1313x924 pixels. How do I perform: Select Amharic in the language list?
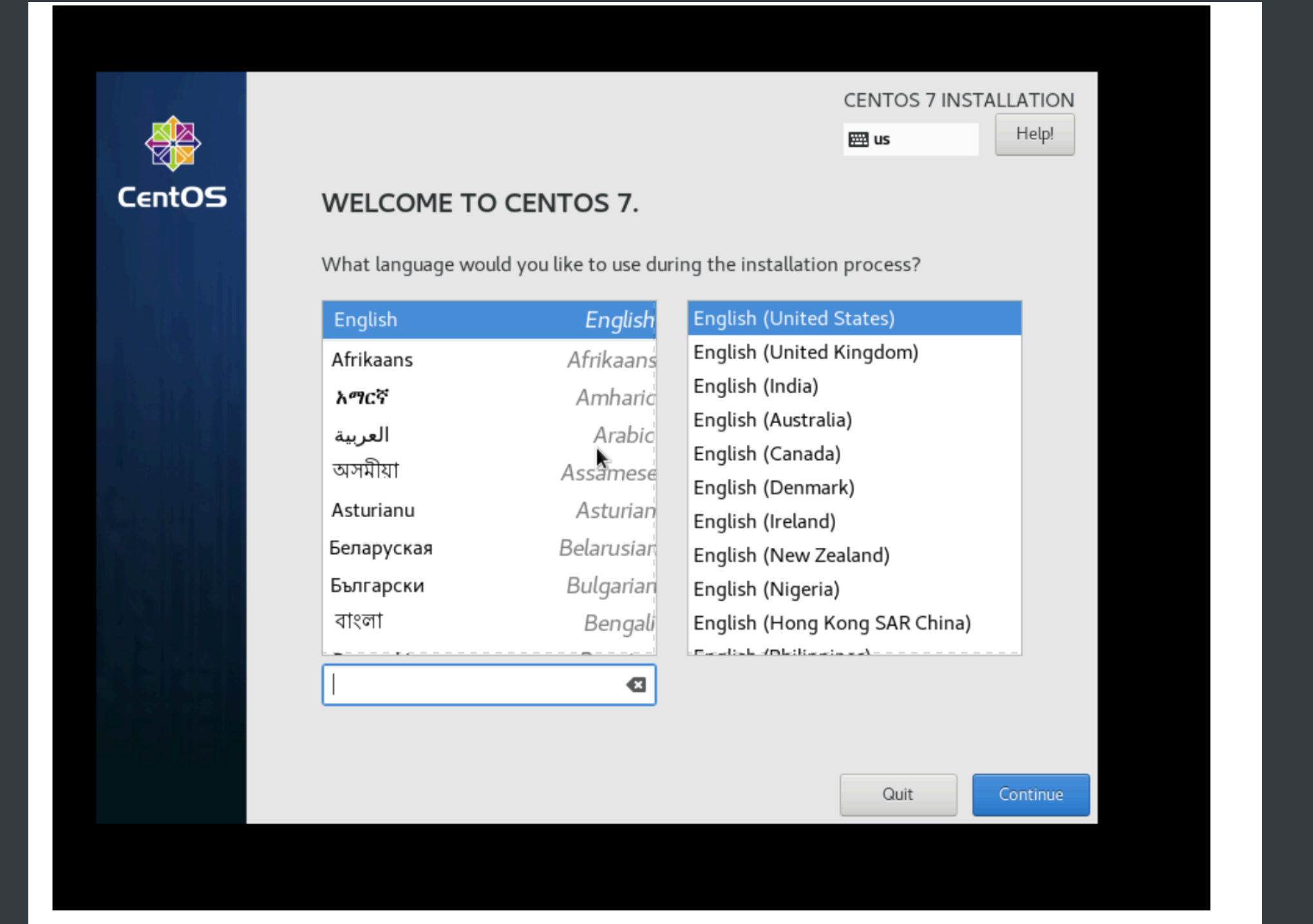489,397
